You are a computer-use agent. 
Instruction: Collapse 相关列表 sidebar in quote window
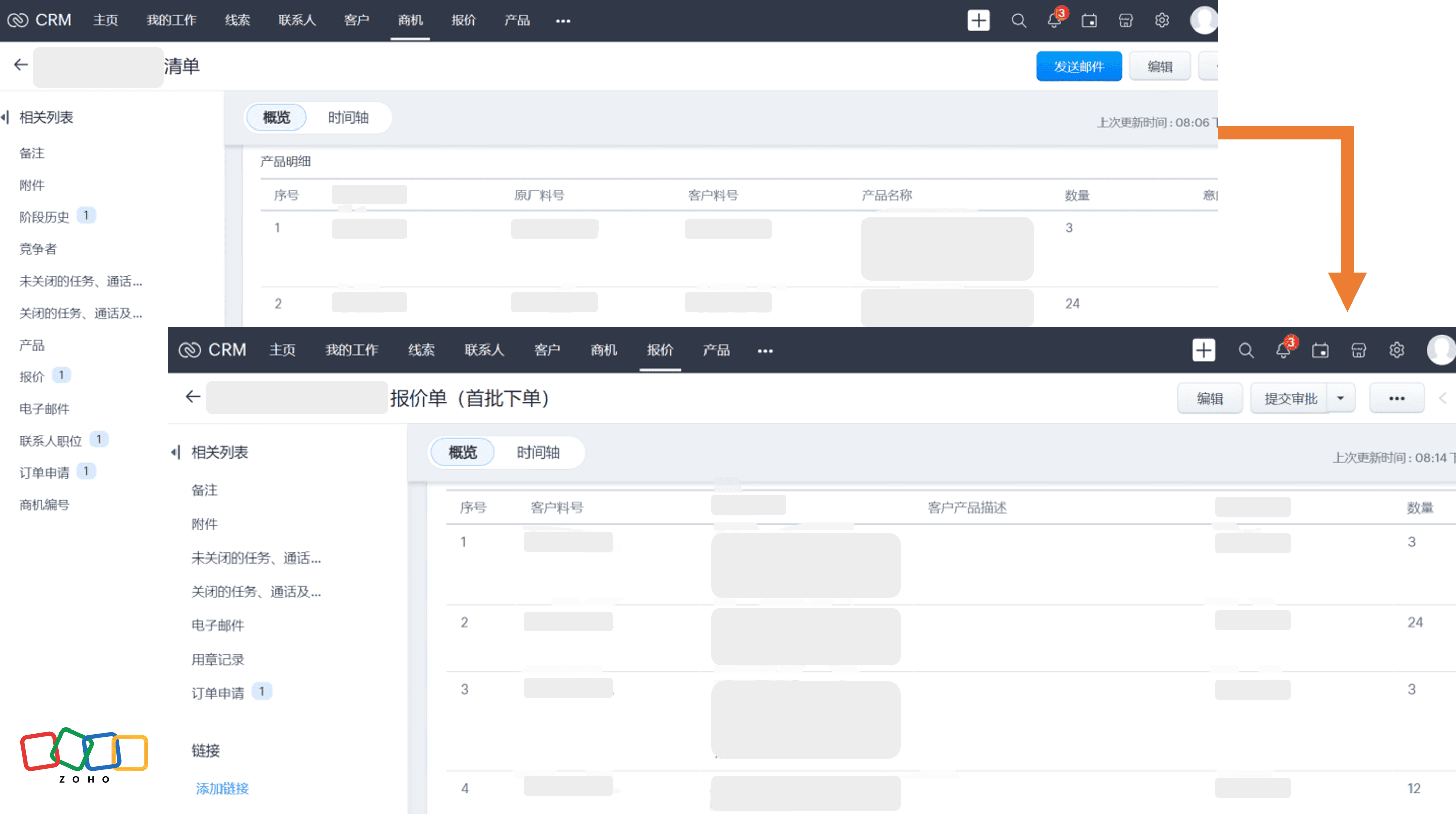(176, 452)
